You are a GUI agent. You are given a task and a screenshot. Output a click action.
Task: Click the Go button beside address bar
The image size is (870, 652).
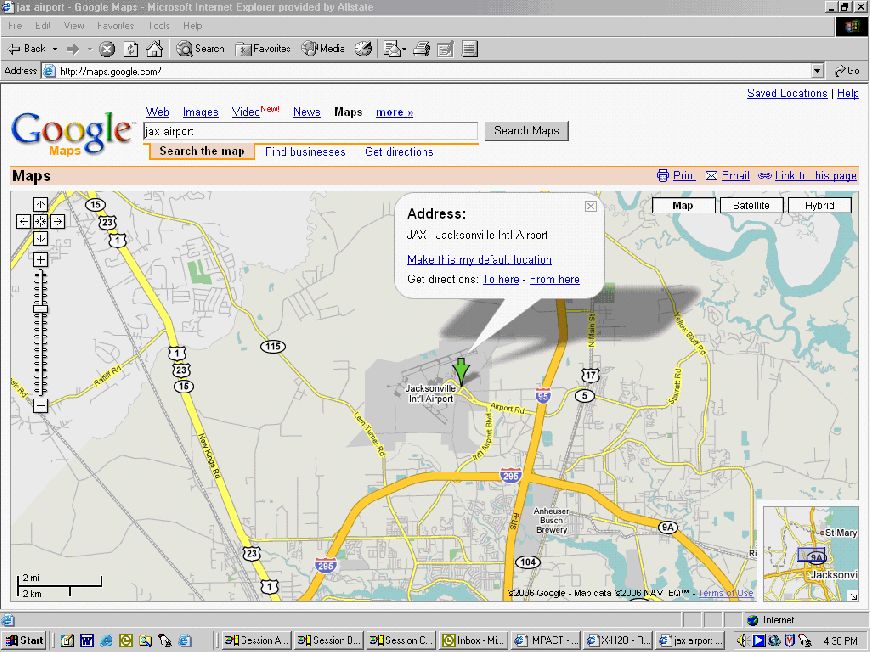(x=847, y=71)
